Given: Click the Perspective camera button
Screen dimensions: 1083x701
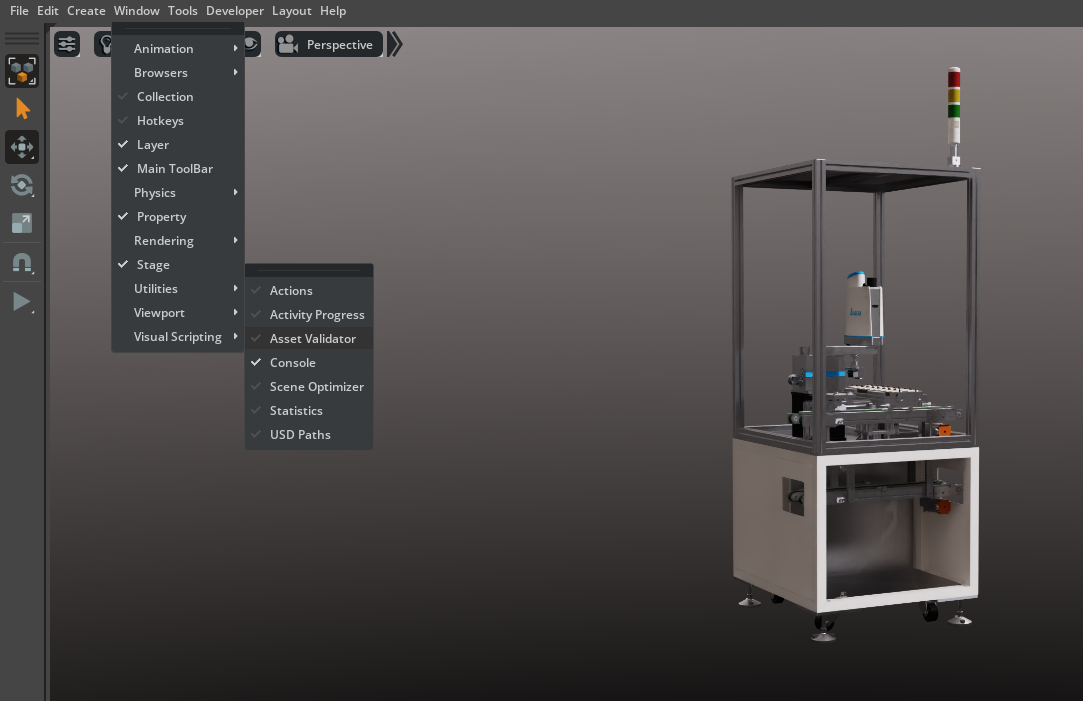Looking at the screenshot, I should [328, 44].
